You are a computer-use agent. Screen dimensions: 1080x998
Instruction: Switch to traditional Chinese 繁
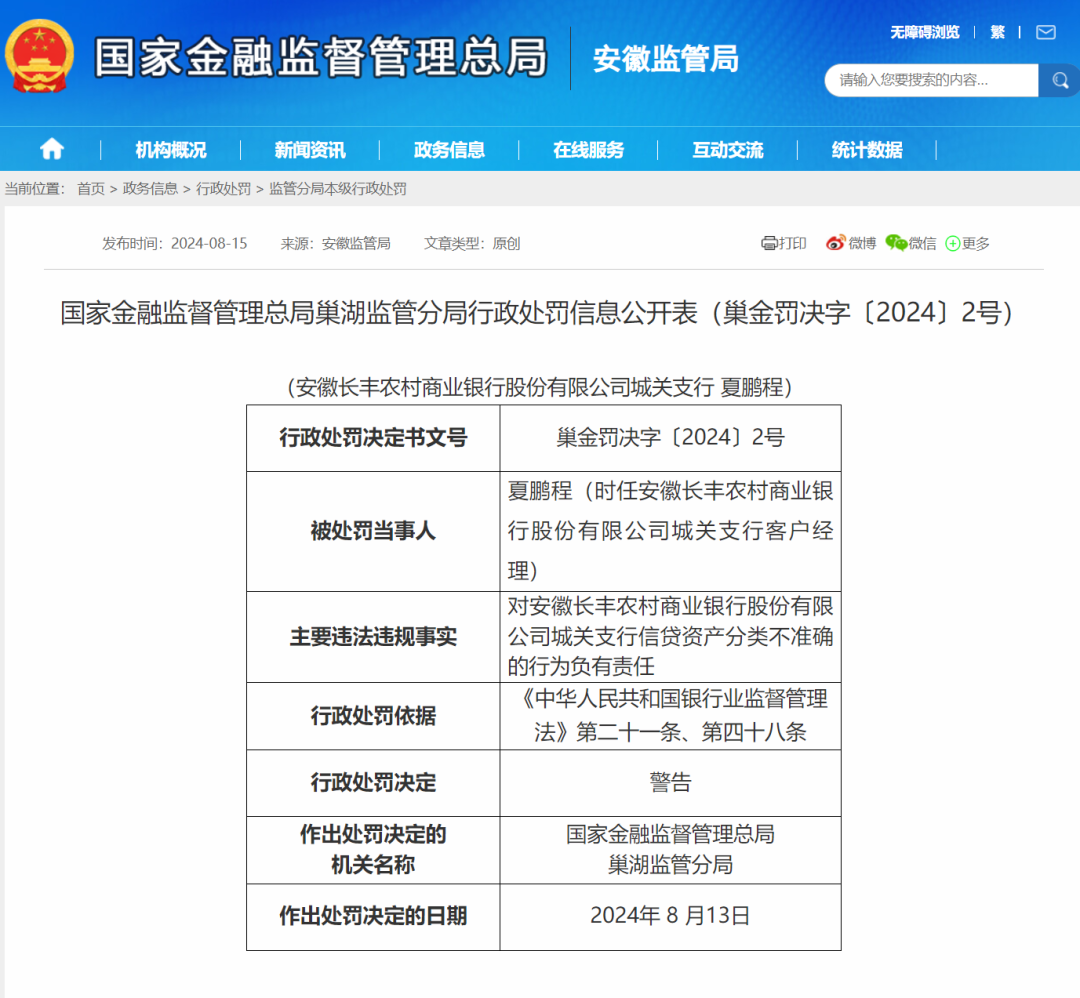[997, 32]
